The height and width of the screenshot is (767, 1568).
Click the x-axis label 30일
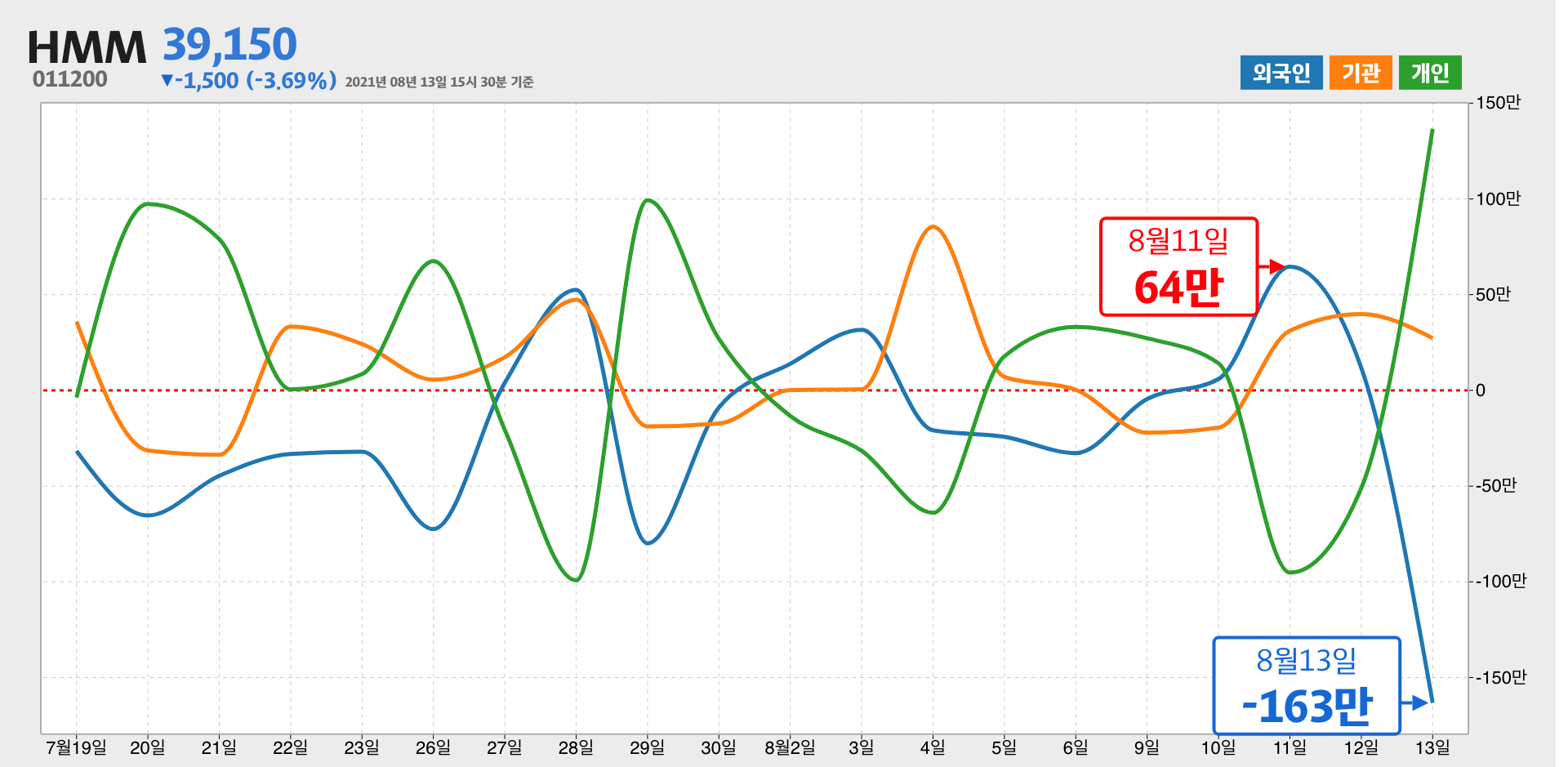(719, 747)
